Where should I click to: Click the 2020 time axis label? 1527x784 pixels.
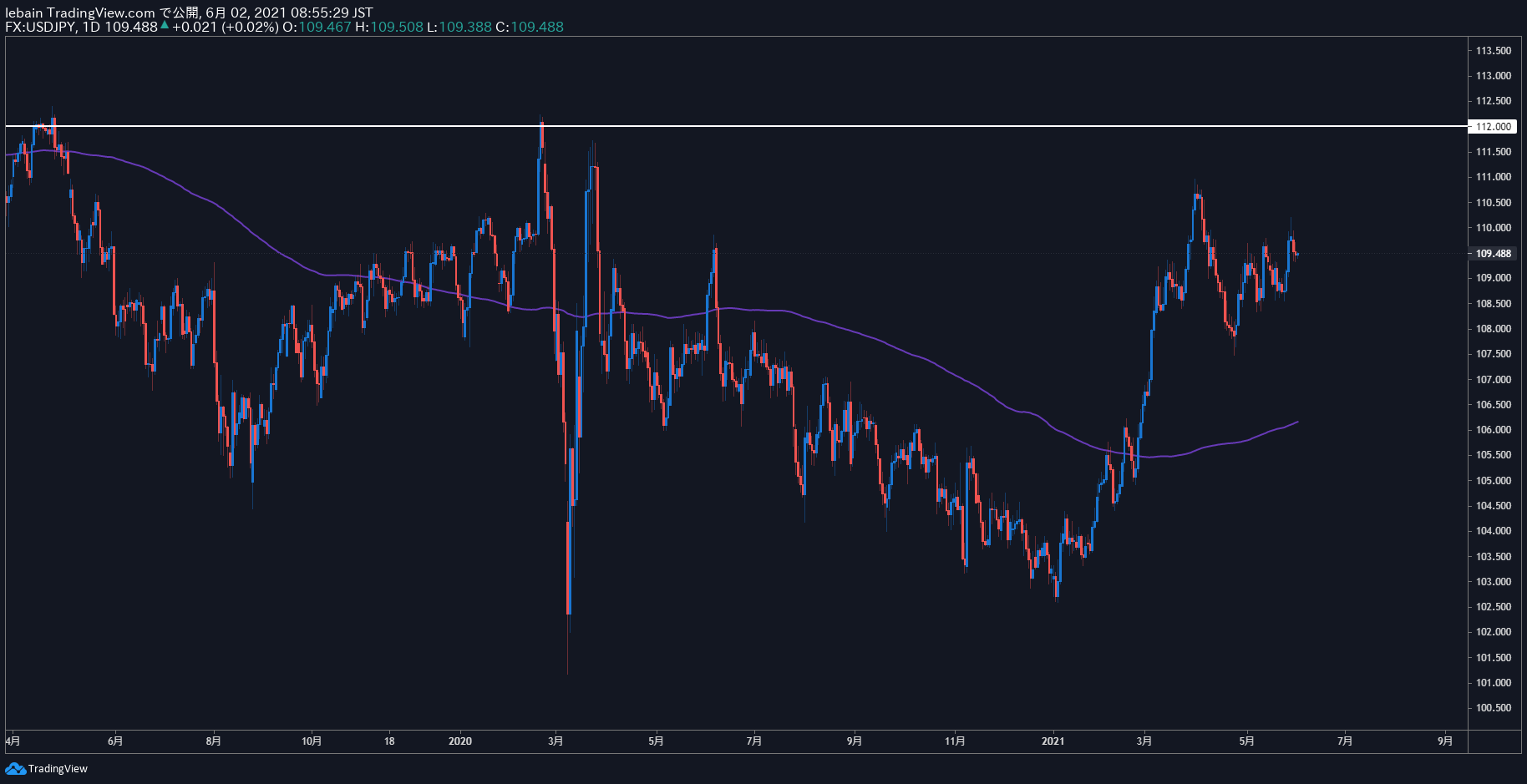(x=460, y=741)
